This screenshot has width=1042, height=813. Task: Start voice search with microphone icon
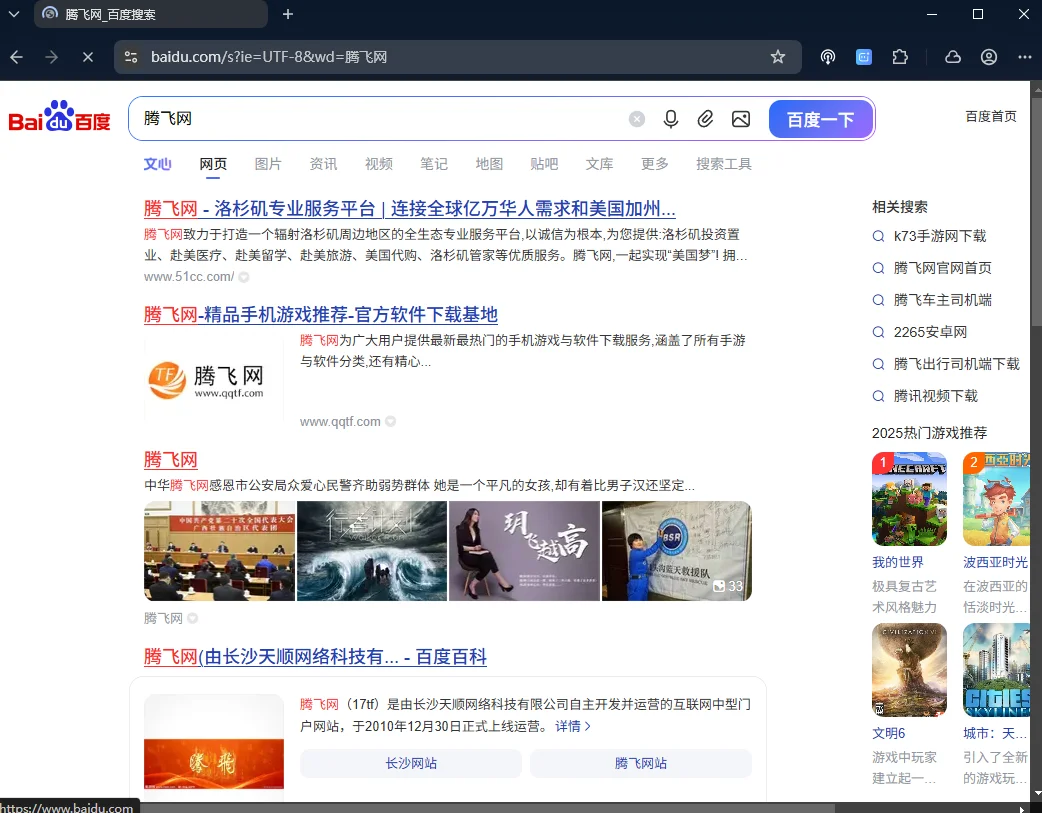click(671, 119)
